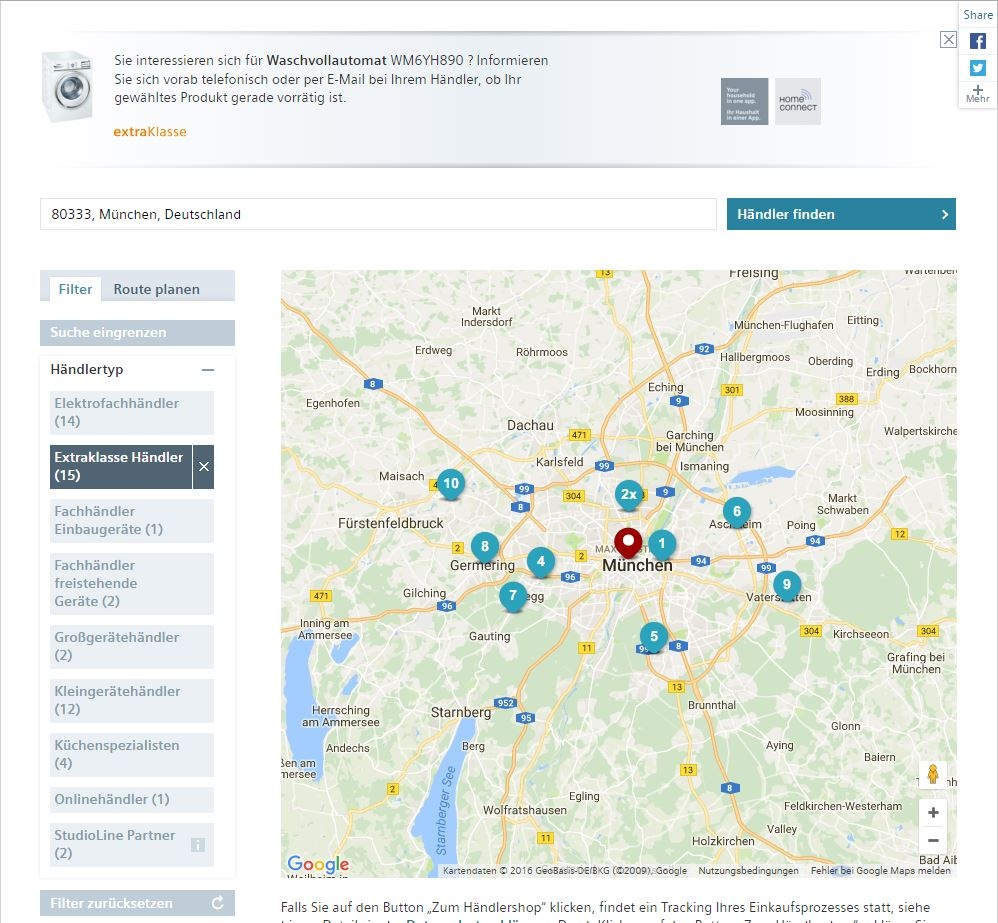Zoom out on the map
The image size is (998, 923).
tap(933, 840)
